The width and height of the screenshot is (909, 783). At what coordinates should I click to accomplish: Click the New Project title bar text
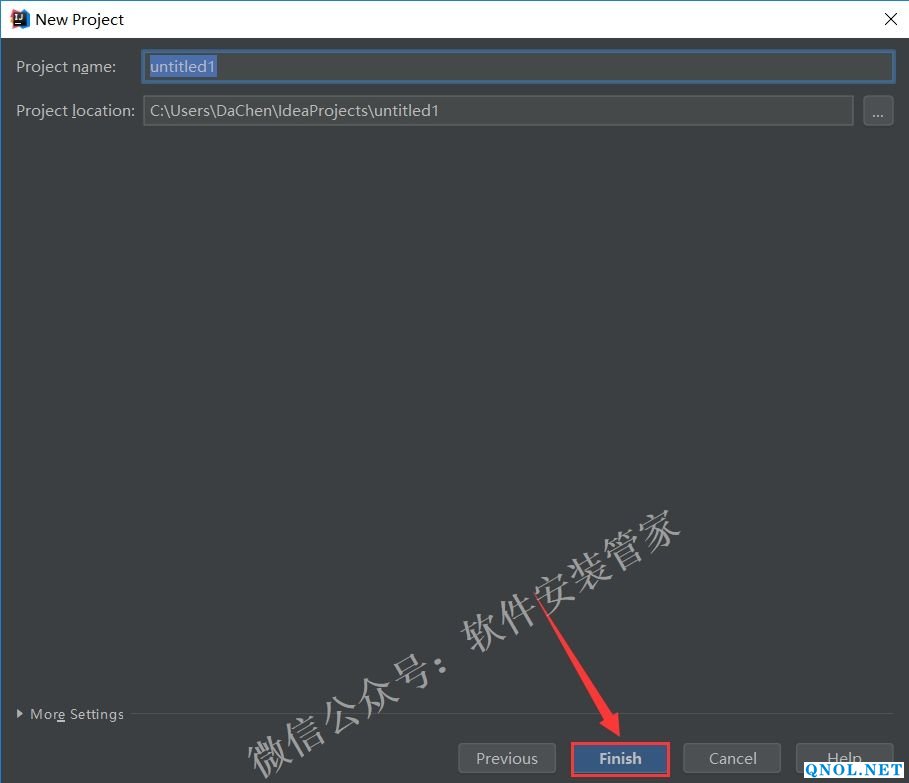(x=80, y=19)
